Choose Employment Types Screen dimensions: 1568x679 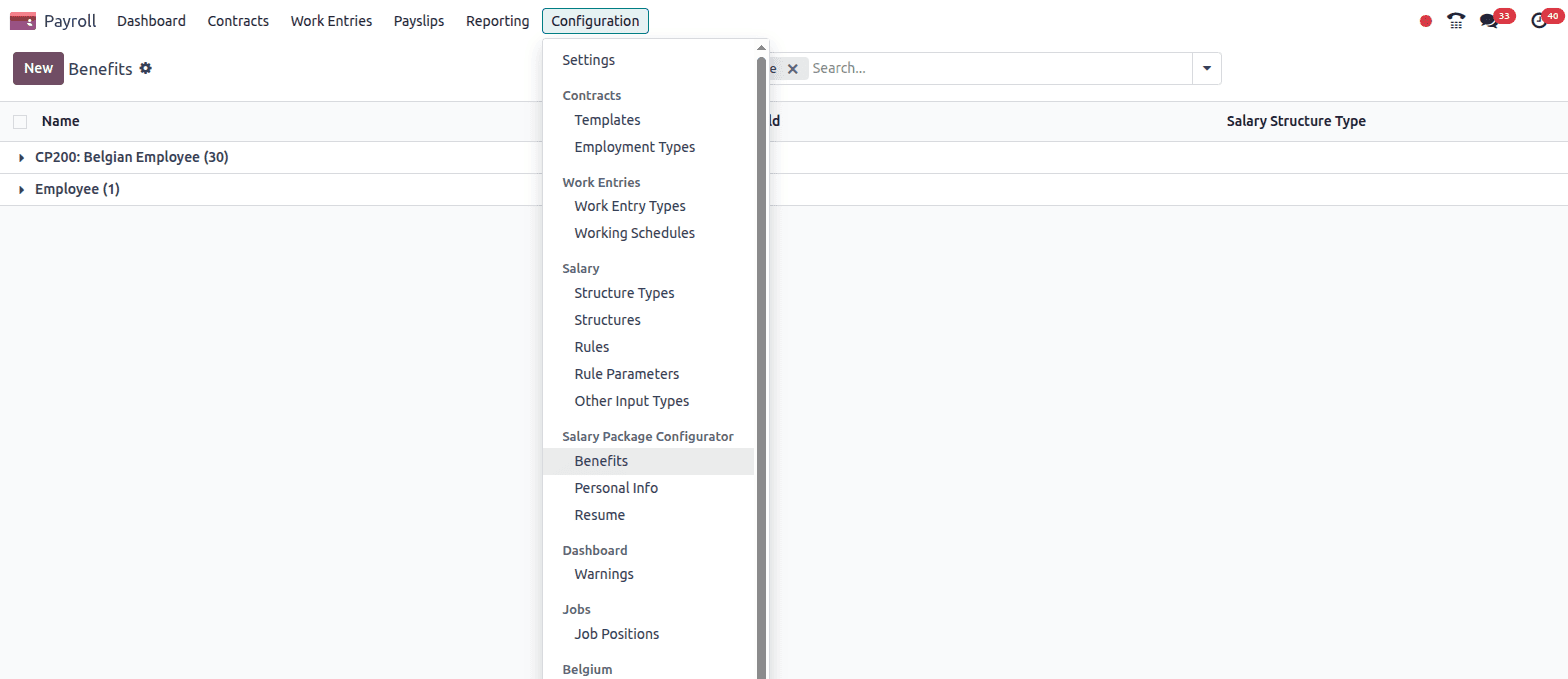648,147
